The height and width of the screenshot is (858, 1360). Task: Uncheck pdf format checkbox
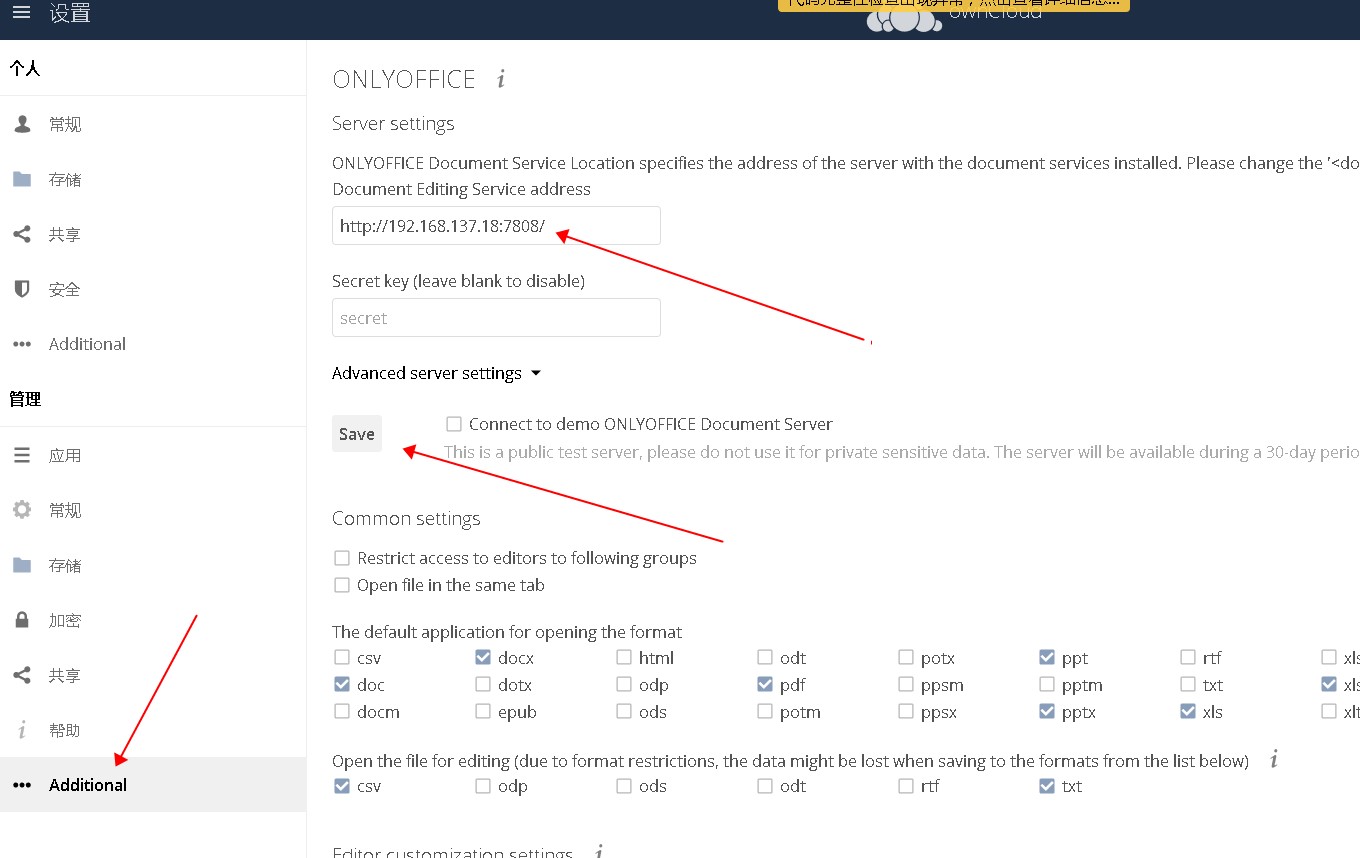pyautogui.click(x=765, y=685)
